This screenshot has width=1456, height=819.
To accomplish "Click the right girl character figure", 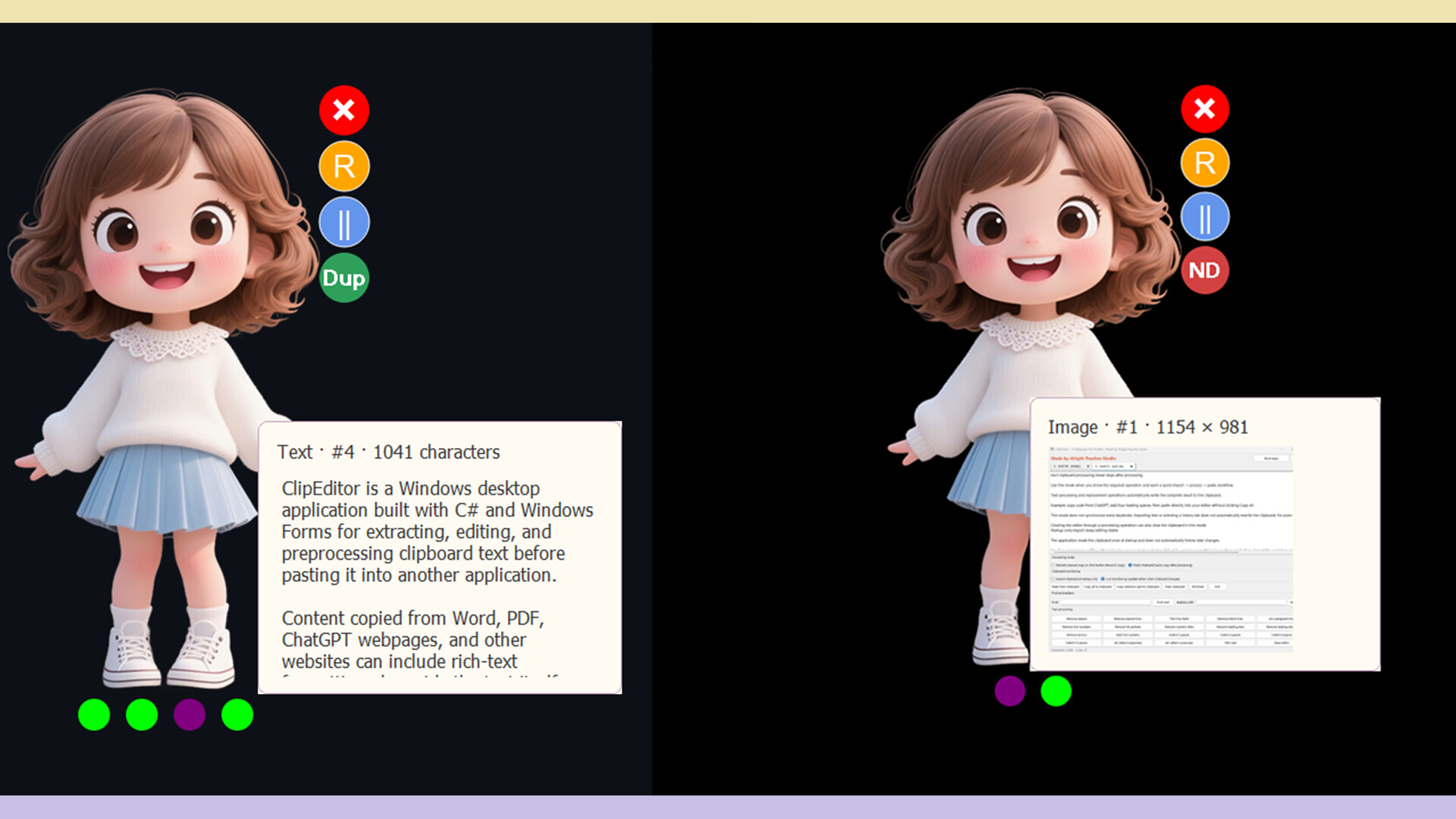I will (1031, 377).
